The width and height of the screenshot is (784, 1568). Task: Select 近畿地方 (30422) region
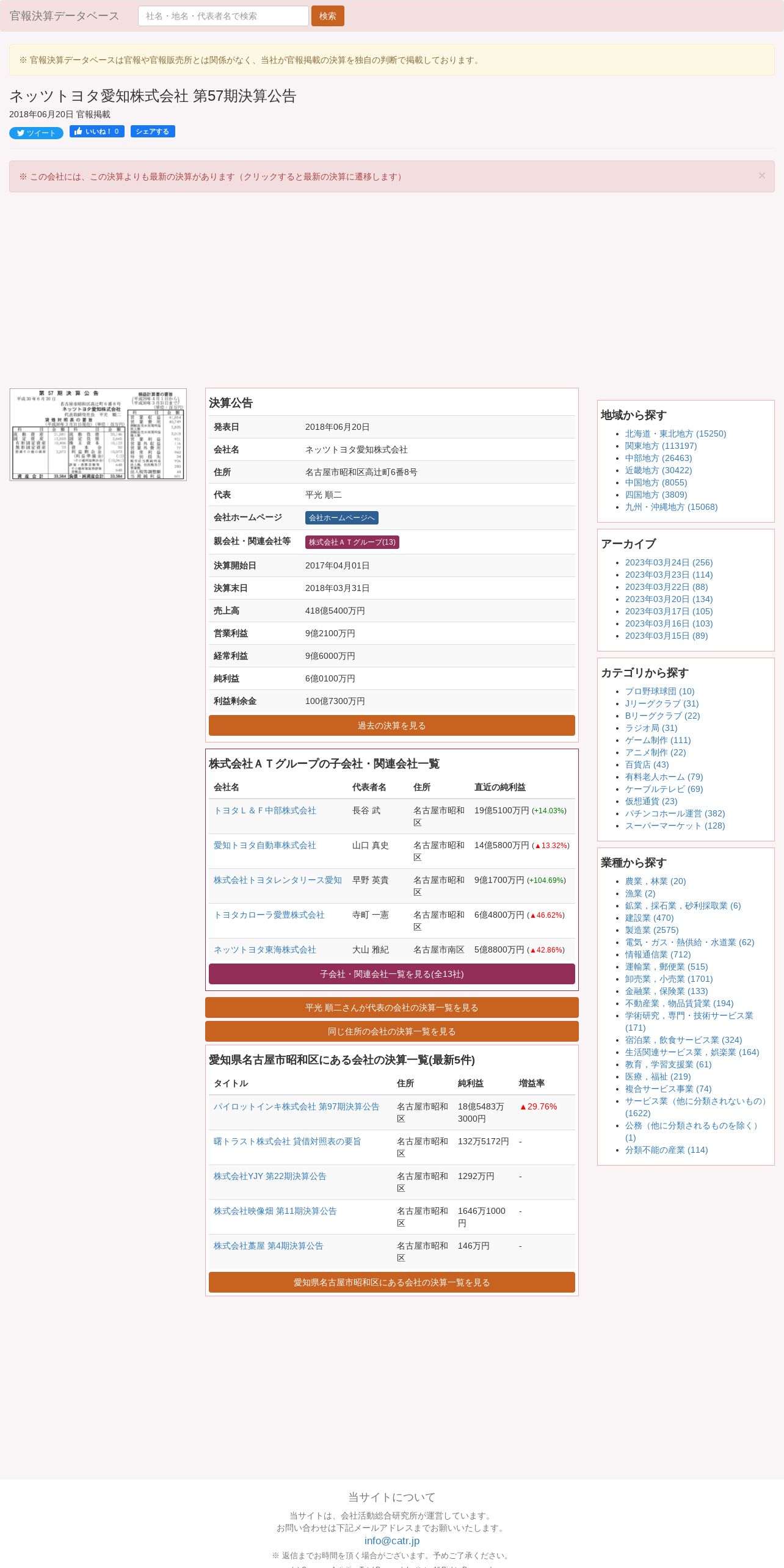click(x=658, y=470)
